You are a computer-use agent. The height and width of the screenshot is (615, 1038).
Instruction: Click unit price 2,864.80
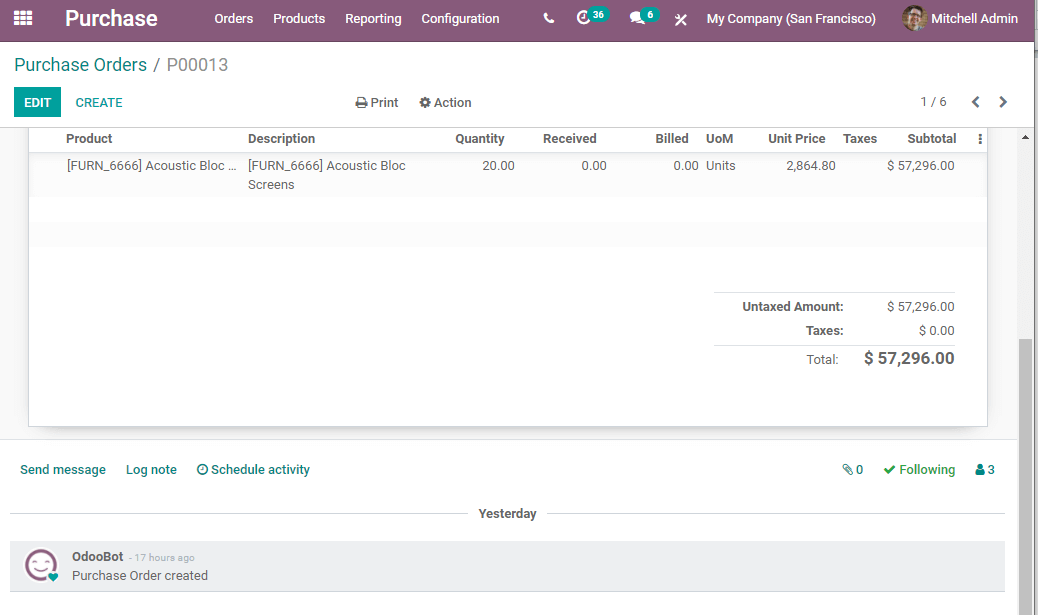811,166
